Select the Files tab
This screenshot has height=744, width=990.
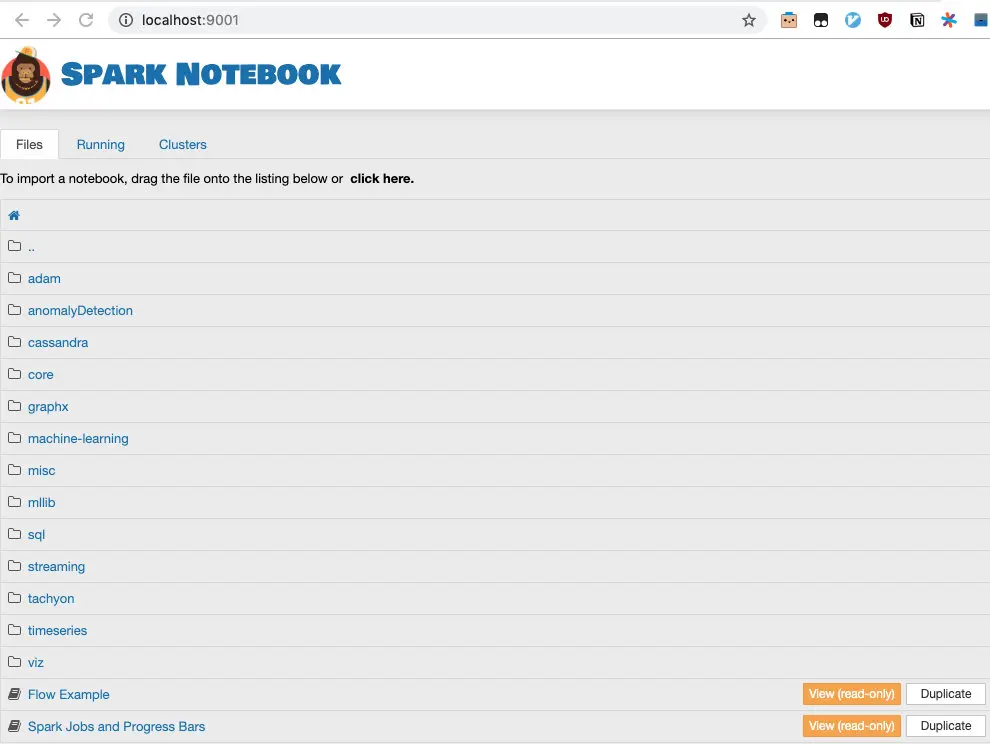[x=30, y=145]
